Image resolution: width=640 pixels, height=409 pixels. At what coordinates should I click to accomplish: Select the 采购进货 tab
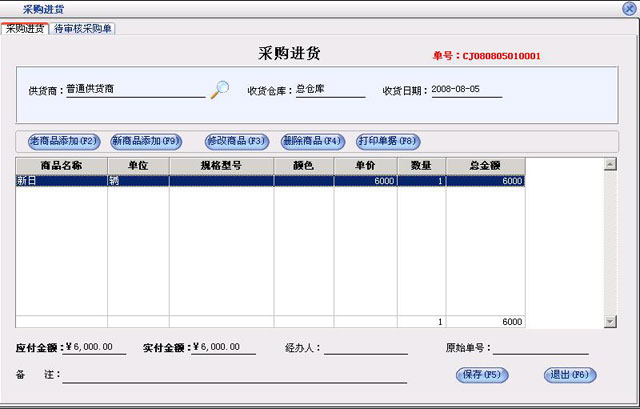point(26,28)
